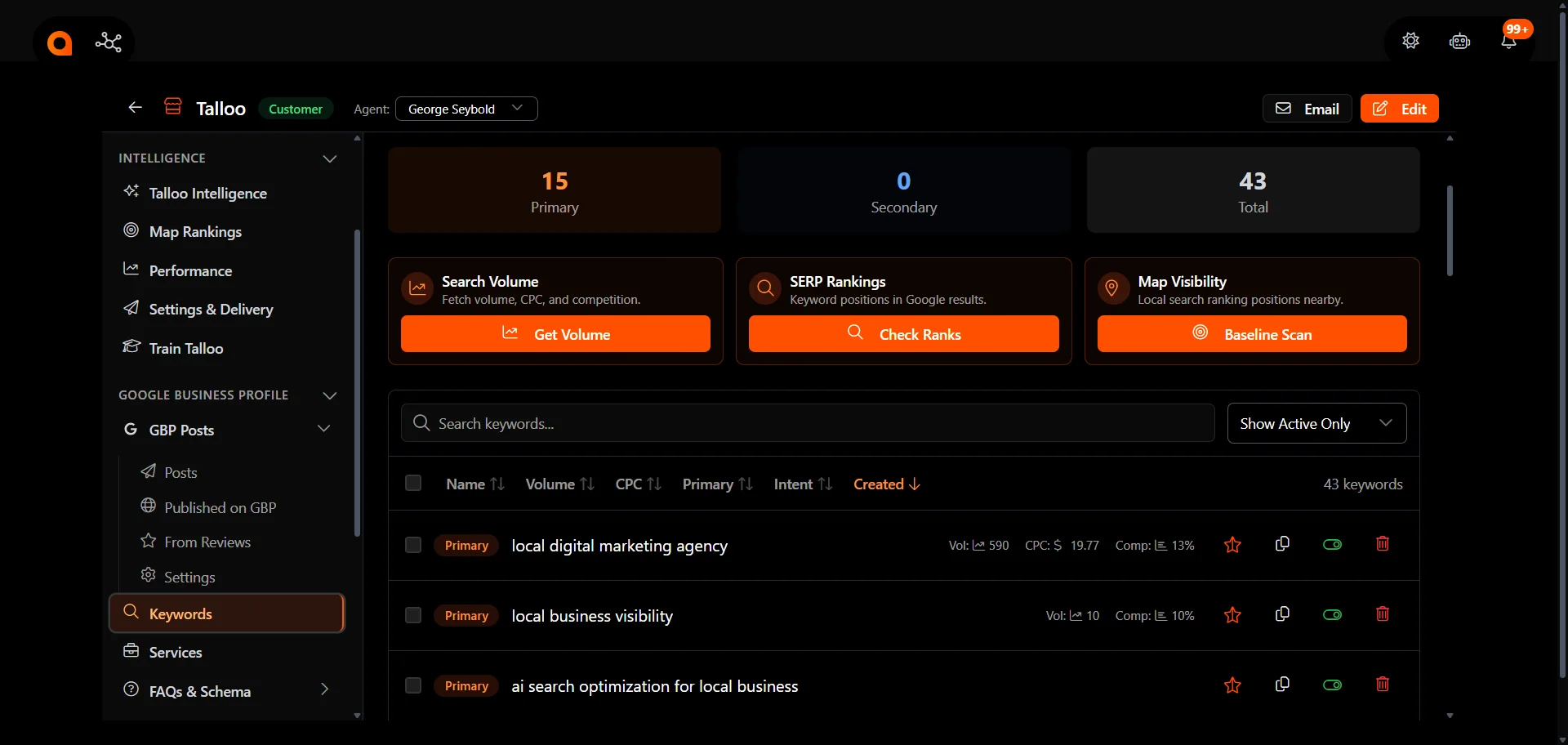Open Train Talloo in sidebar

[227, 348]
